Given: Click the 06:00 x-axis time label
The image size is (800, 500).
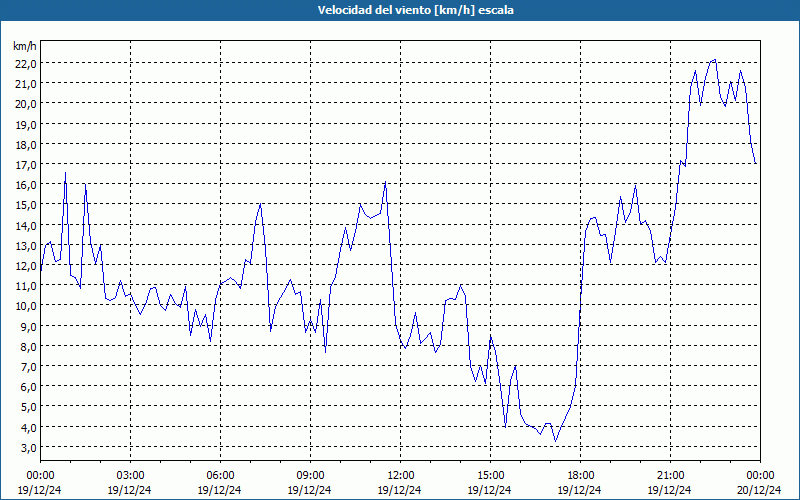Looking at the screenshot, I should coord(220,476).
